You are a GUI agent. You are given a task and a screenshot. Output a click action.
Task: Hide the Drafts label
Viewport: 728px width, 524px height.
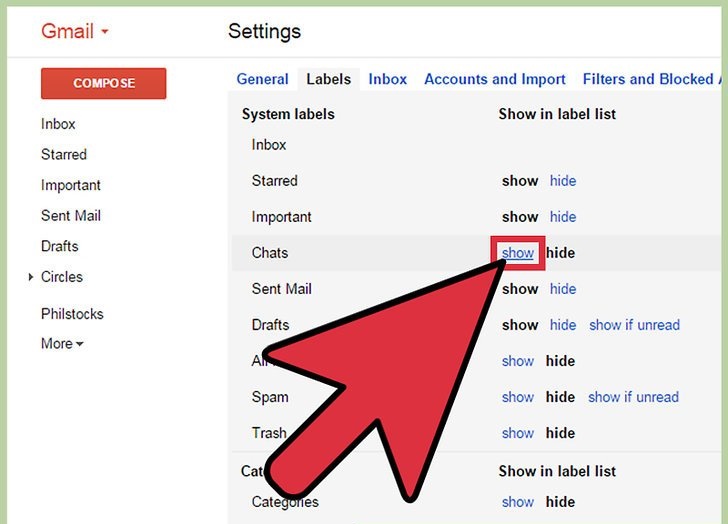pyautogui.click(x=563, y=325)
